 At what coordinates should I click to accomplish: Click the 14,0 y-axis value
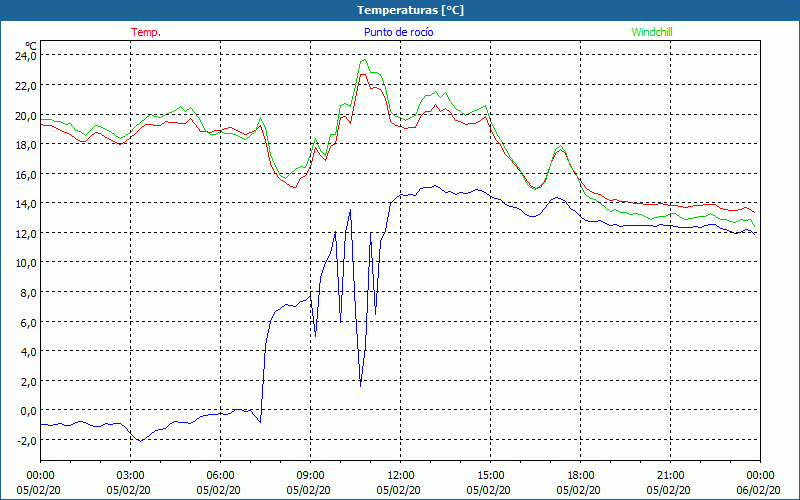point(26,204)
